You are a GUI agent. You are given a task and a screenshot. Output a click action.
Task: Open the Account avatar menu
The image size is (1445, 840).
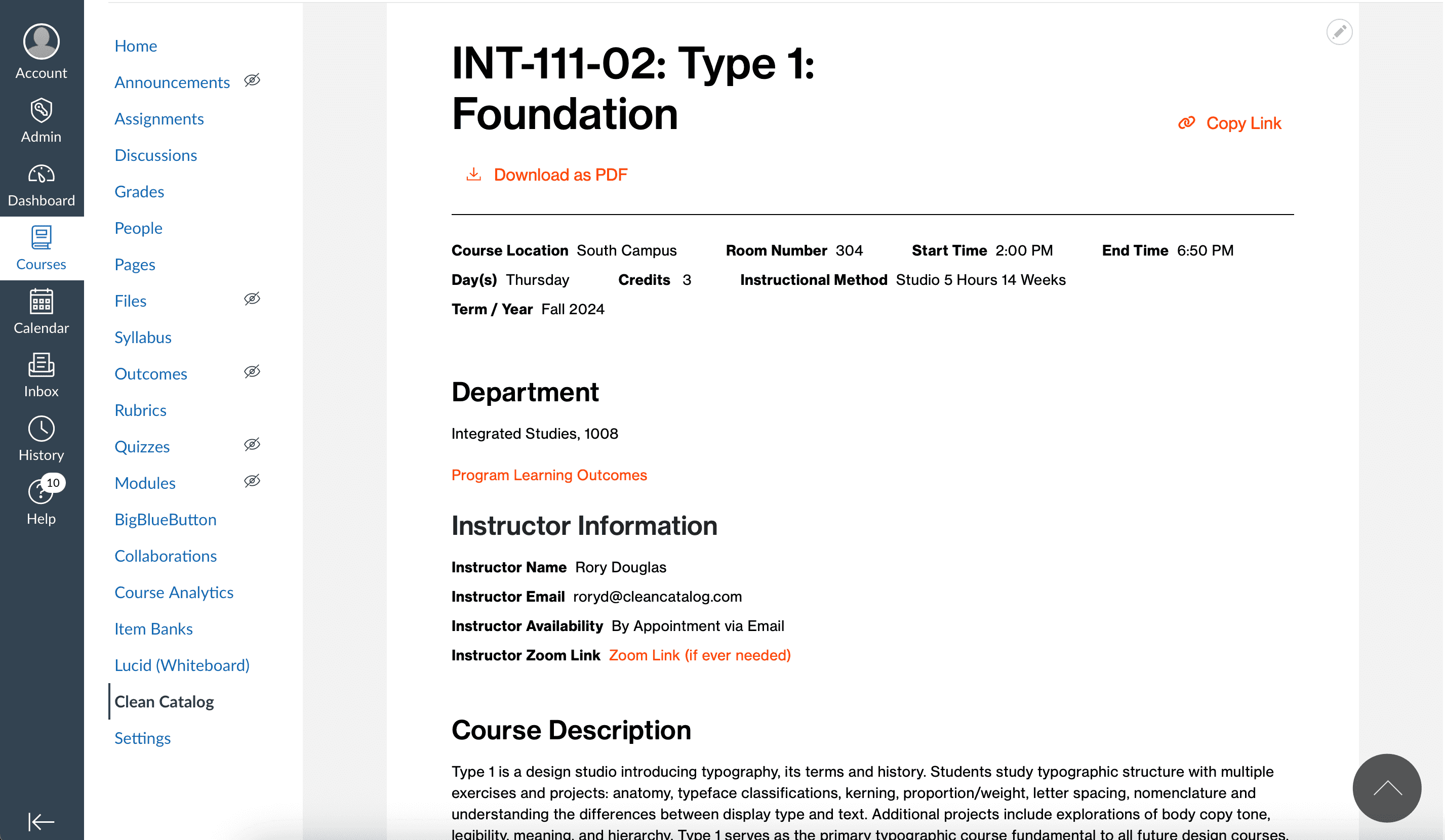click(42, 42)
